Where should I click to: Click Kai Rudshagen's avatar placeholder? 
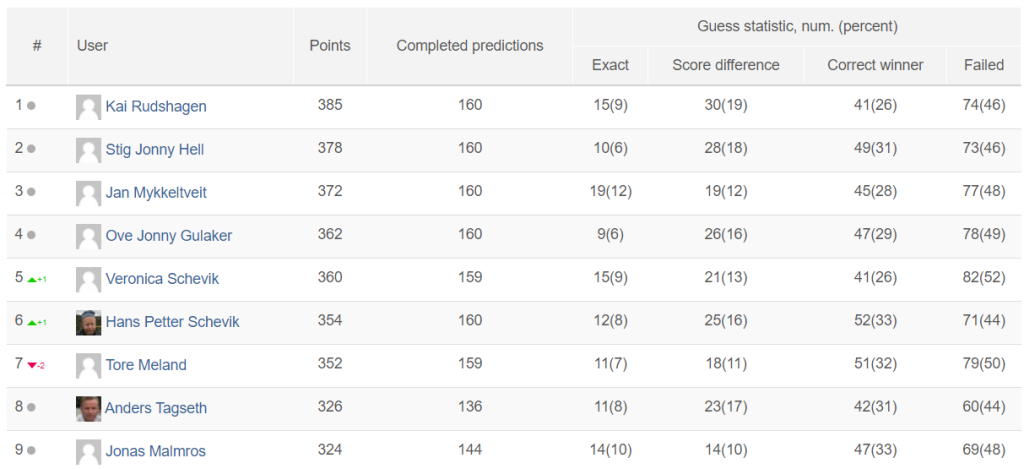click(x=88, y=106)
